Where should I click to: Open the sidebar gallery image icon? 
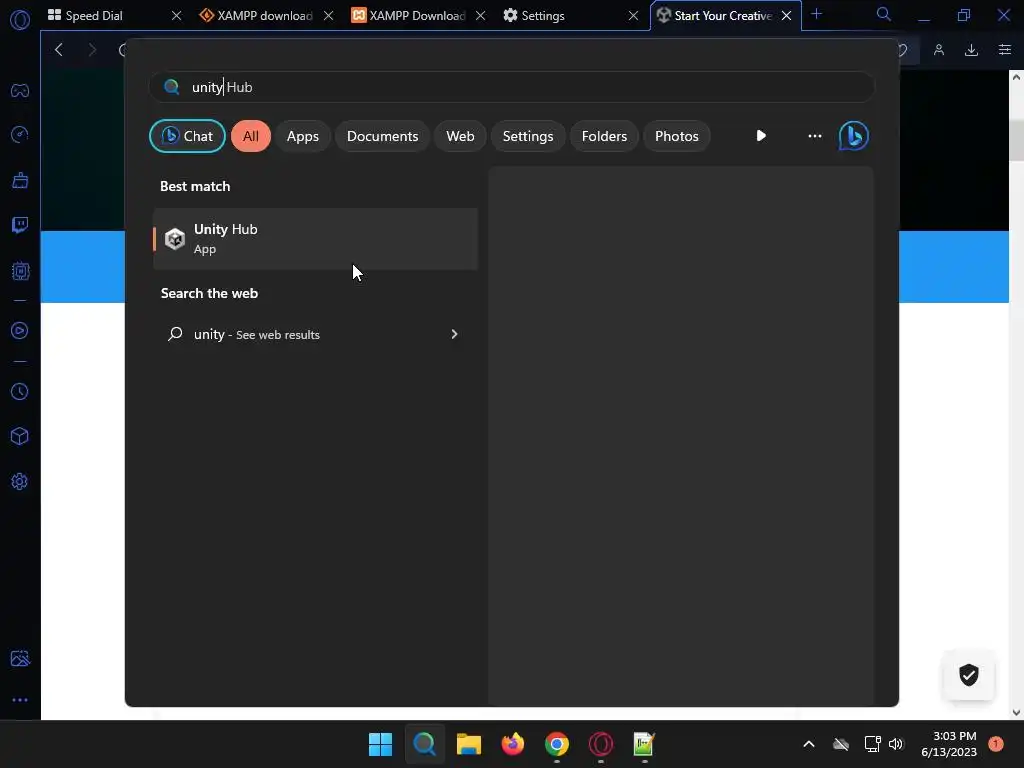20,658
